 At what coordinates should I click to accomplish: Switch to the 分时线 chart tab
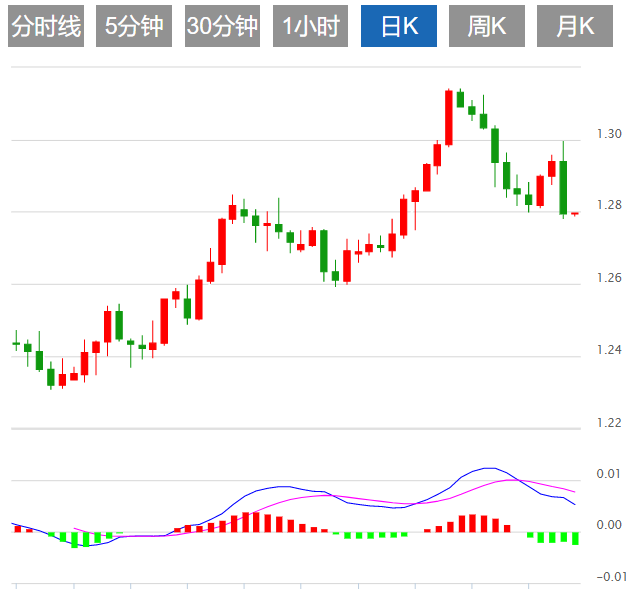pyautogui.click(x=46, y=26)
